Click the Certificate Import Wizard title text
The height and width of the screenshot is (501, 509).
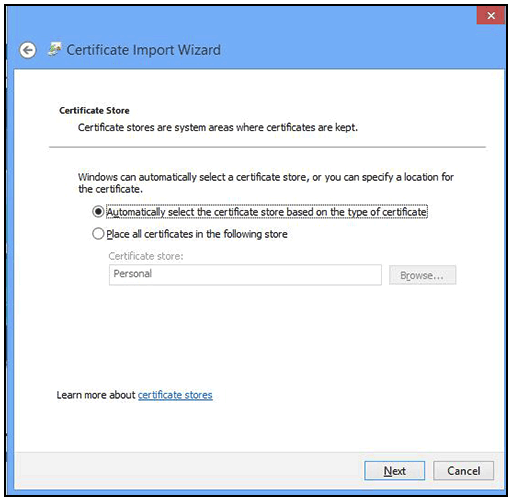coord(144,50)
